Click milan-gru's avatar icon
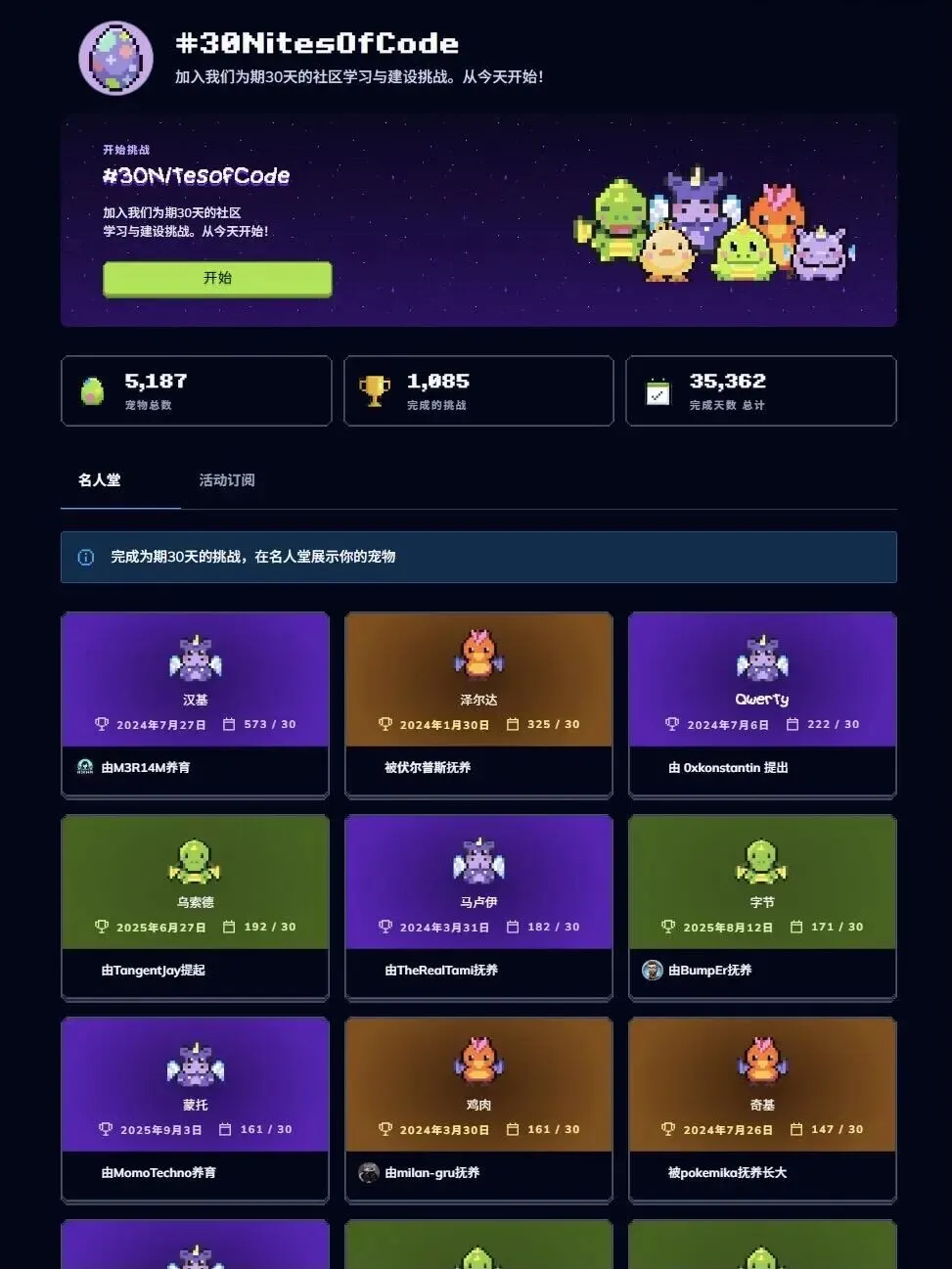The image size is (952, 1269). coord(369,1172)
